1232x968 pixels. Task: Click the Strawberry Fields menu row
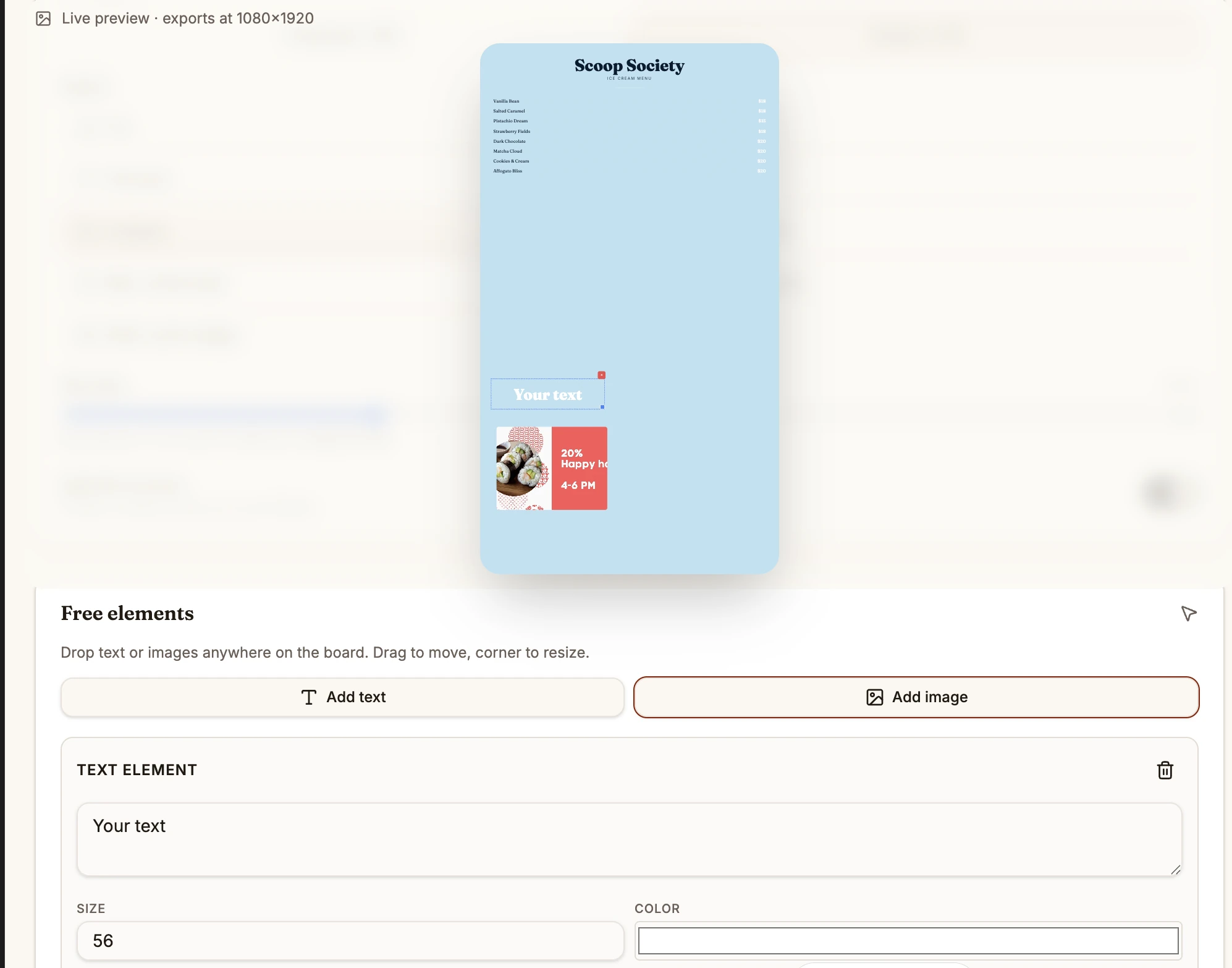coord(629,131)
